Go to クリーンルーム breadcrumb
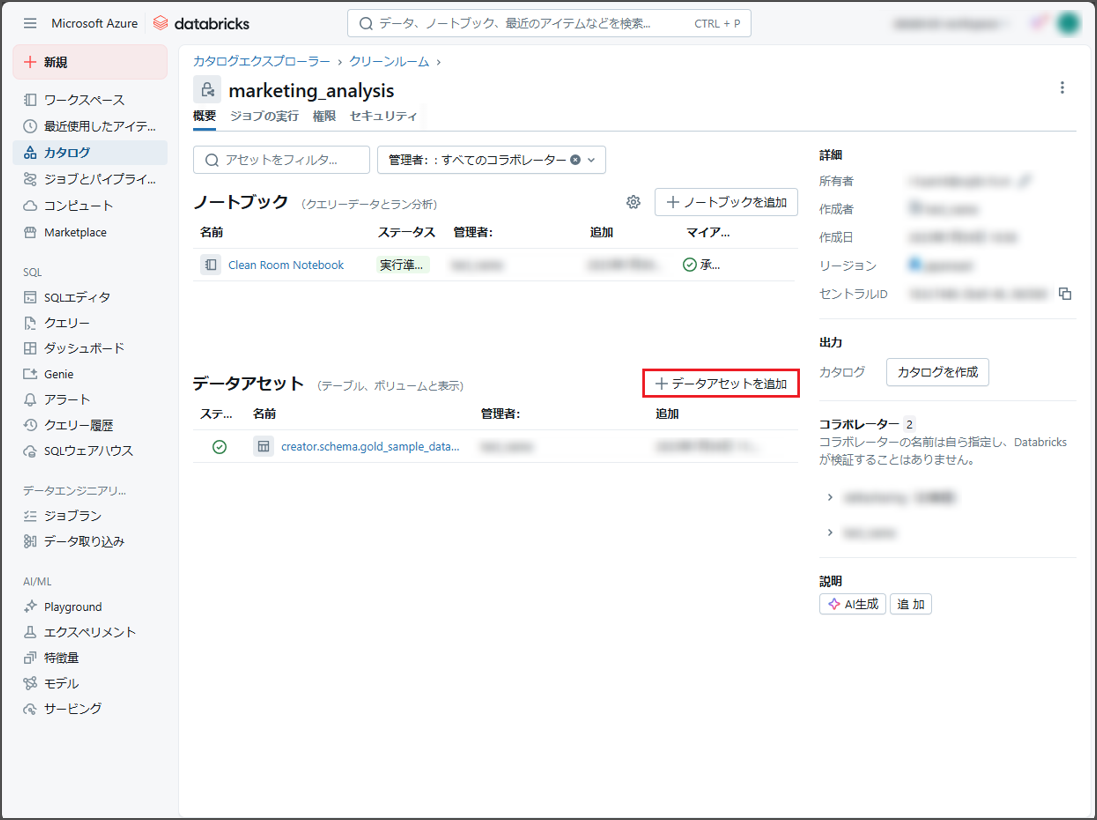 (389, 62)
